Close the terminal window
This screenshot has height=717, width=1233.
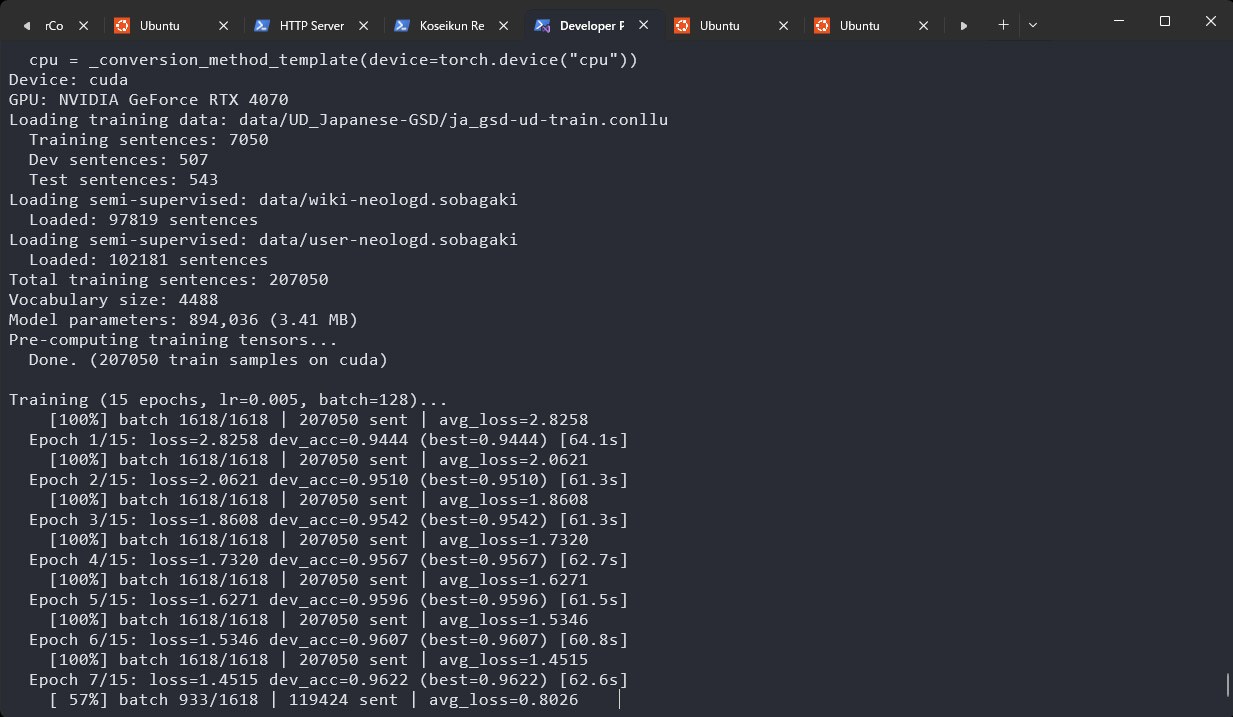pyautogui.click(x=1210, y=21)
